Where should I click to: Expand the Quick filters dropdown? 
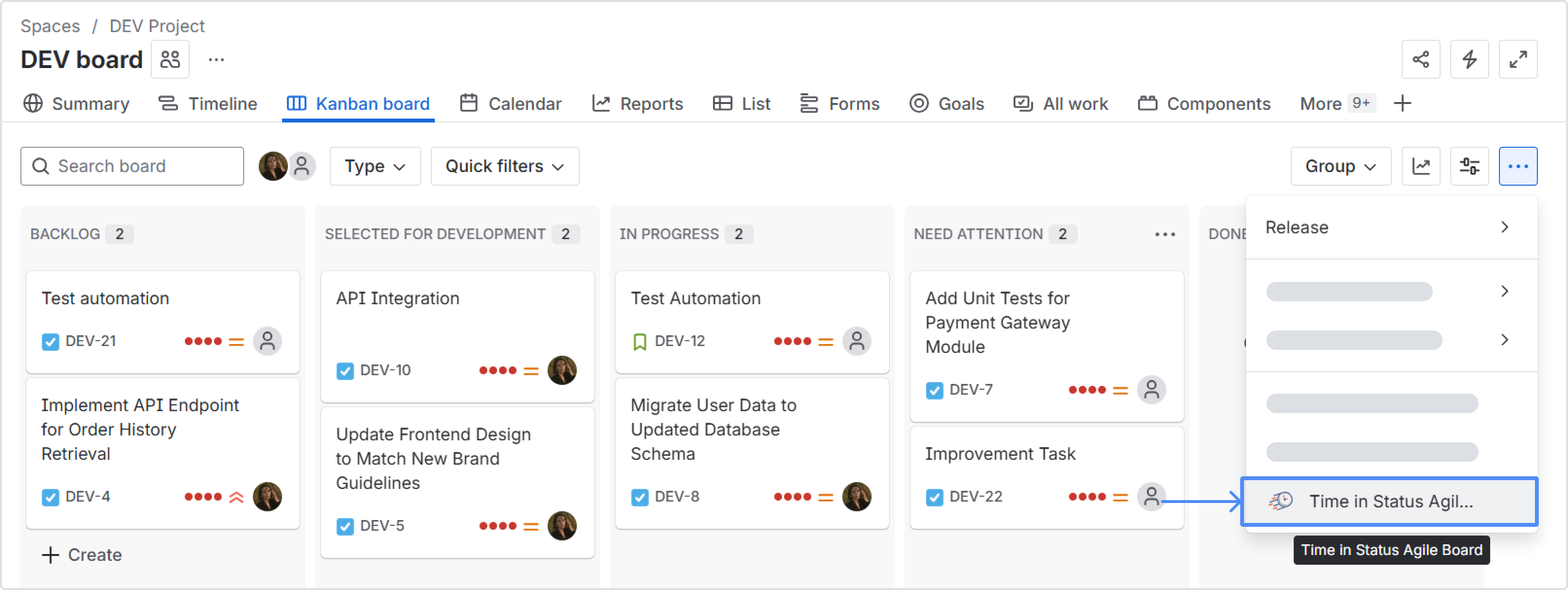click(505, 166)
